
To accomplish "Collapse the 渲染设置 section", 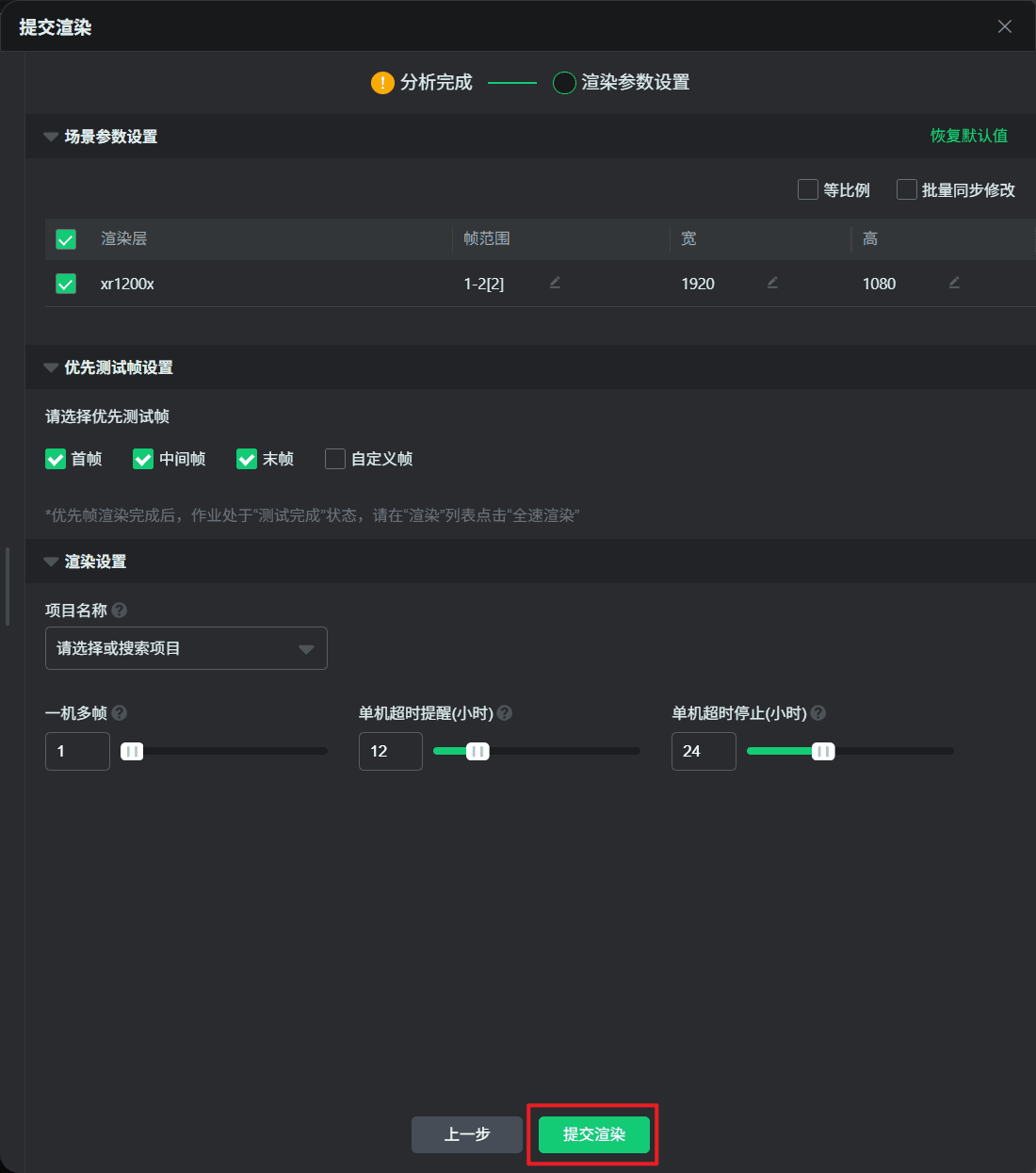I will [x=51, y=562].
